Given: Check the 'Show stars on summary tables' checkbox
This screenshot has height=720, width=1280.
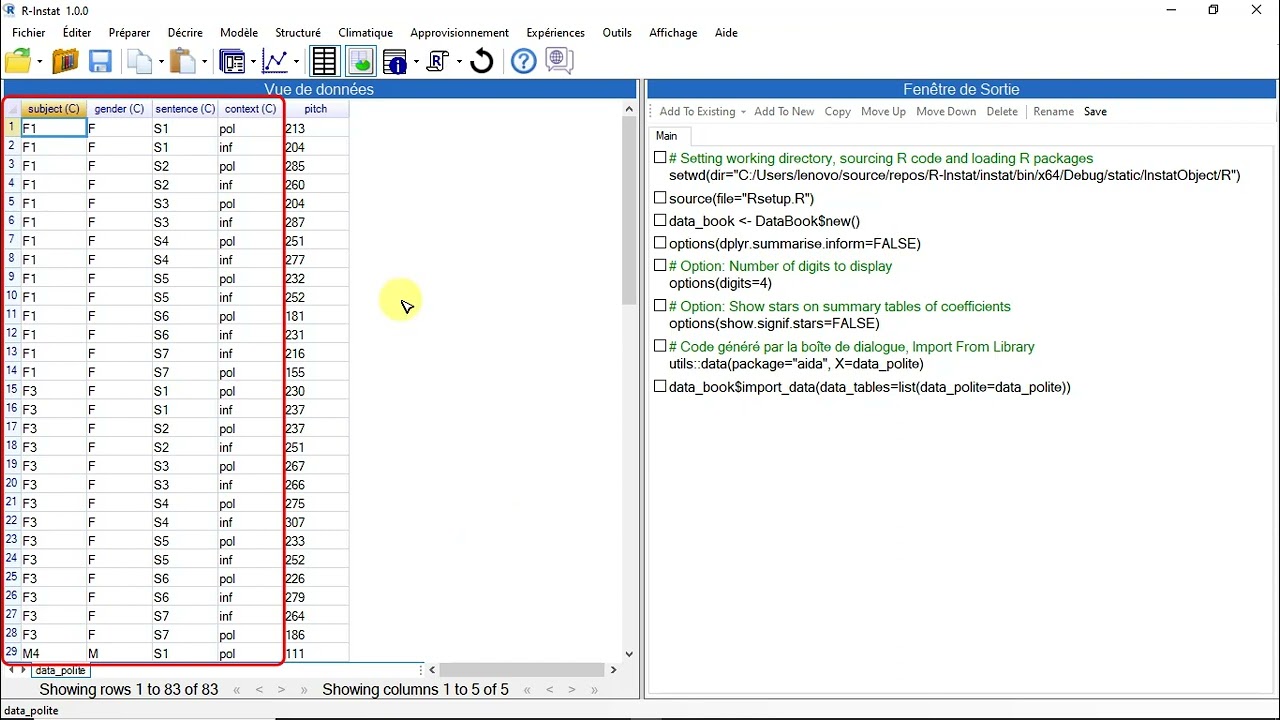Looking at the screenshot, I should click(x=660, y=306).
